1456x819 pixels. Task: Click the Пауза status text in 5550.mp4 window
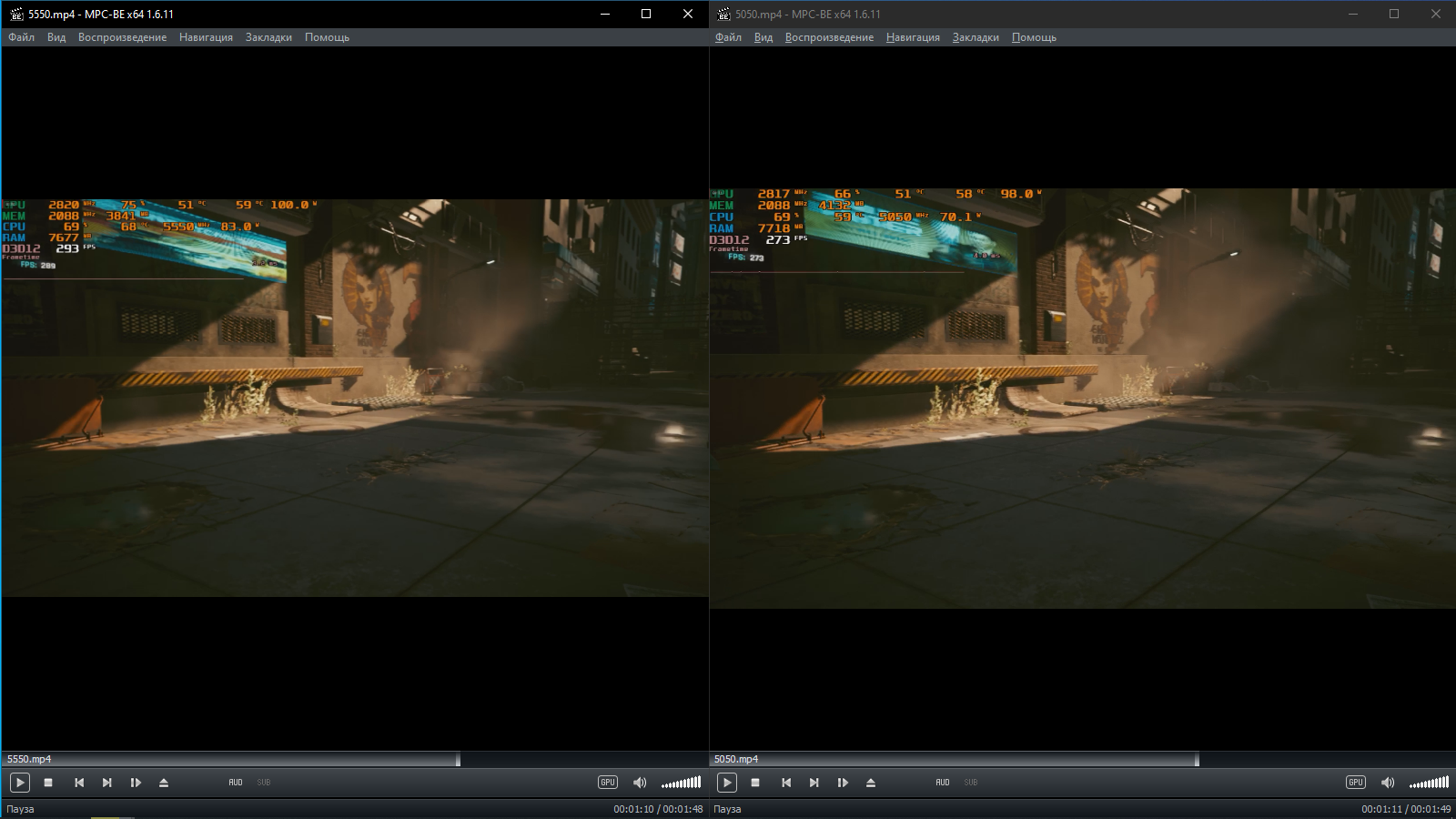tap(20, 809)
